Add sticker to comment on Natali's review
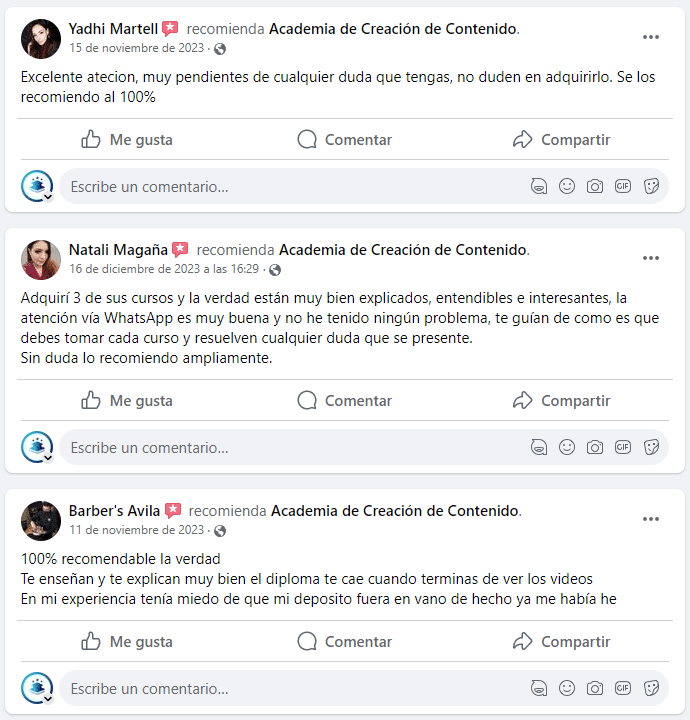 [x=651, y=447]
